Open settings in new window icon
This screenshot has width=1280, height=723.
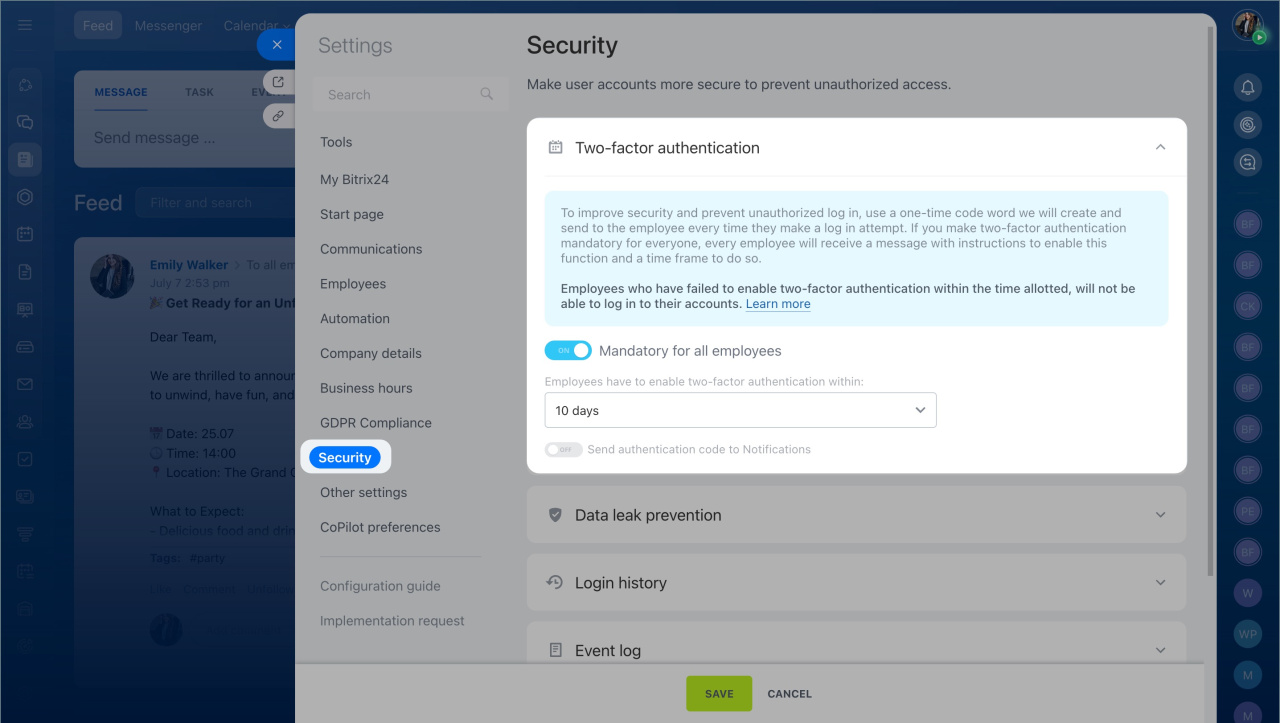pyautogui.click(x=278, y=82)
